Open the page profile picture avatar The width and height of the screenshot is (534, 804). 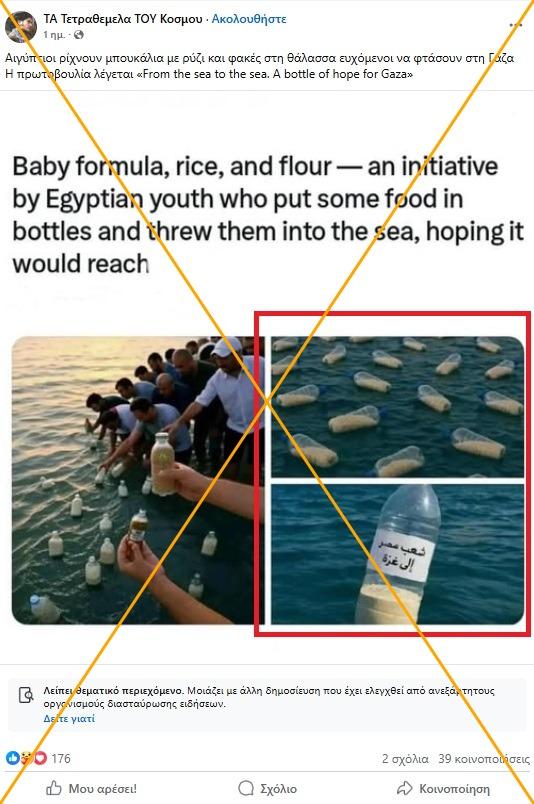[21, 26]
